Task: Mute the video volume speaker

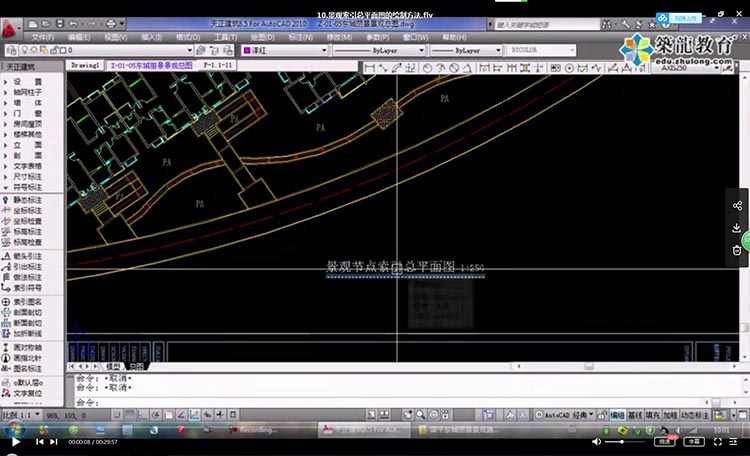Action: click(596, 442)
